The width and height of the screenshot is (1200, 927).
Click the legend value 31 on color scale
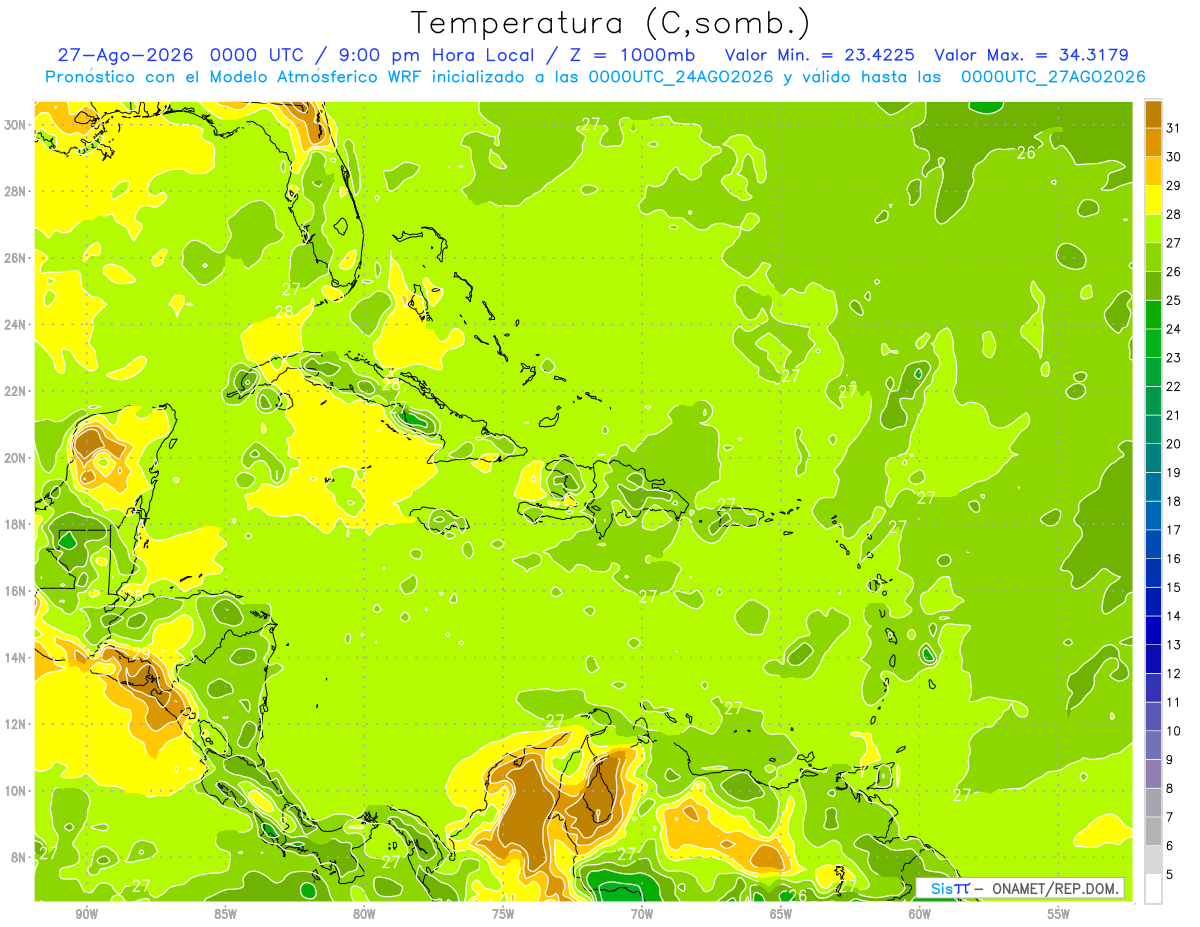[1174, 128]
